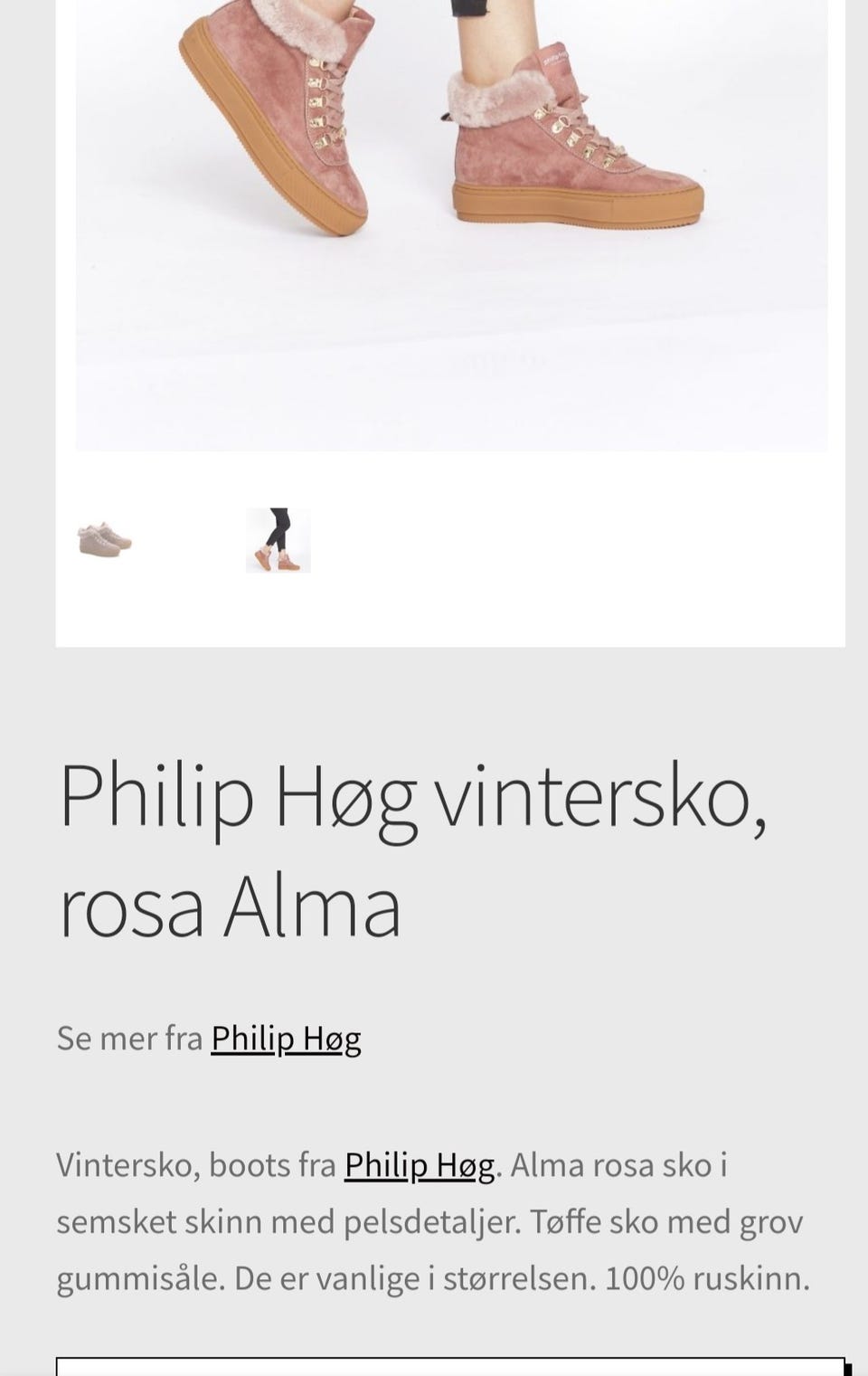Click the 'Philip Høg vintersko, rosa Alma' heading

412,850
